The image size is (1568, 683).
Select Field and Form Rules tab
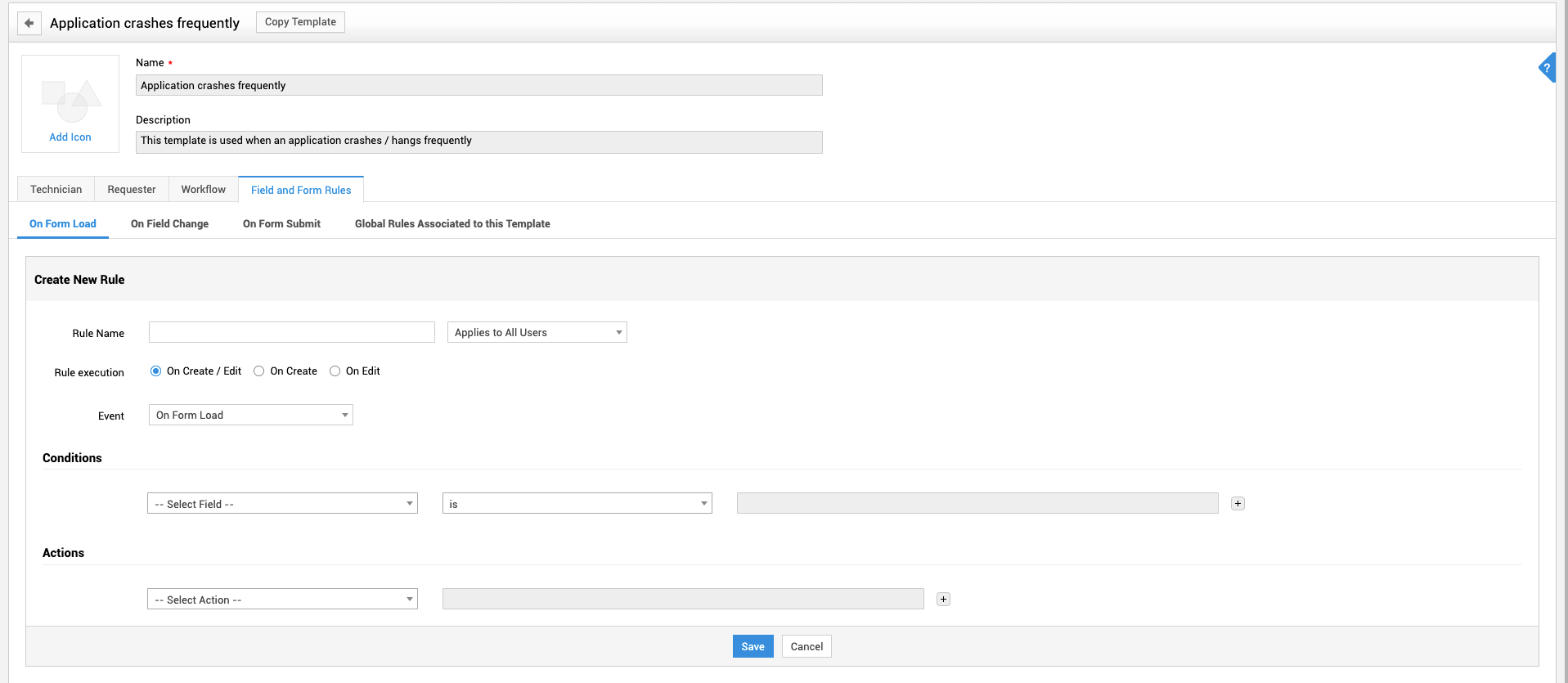pyautogui.click(x=301, y=190)
